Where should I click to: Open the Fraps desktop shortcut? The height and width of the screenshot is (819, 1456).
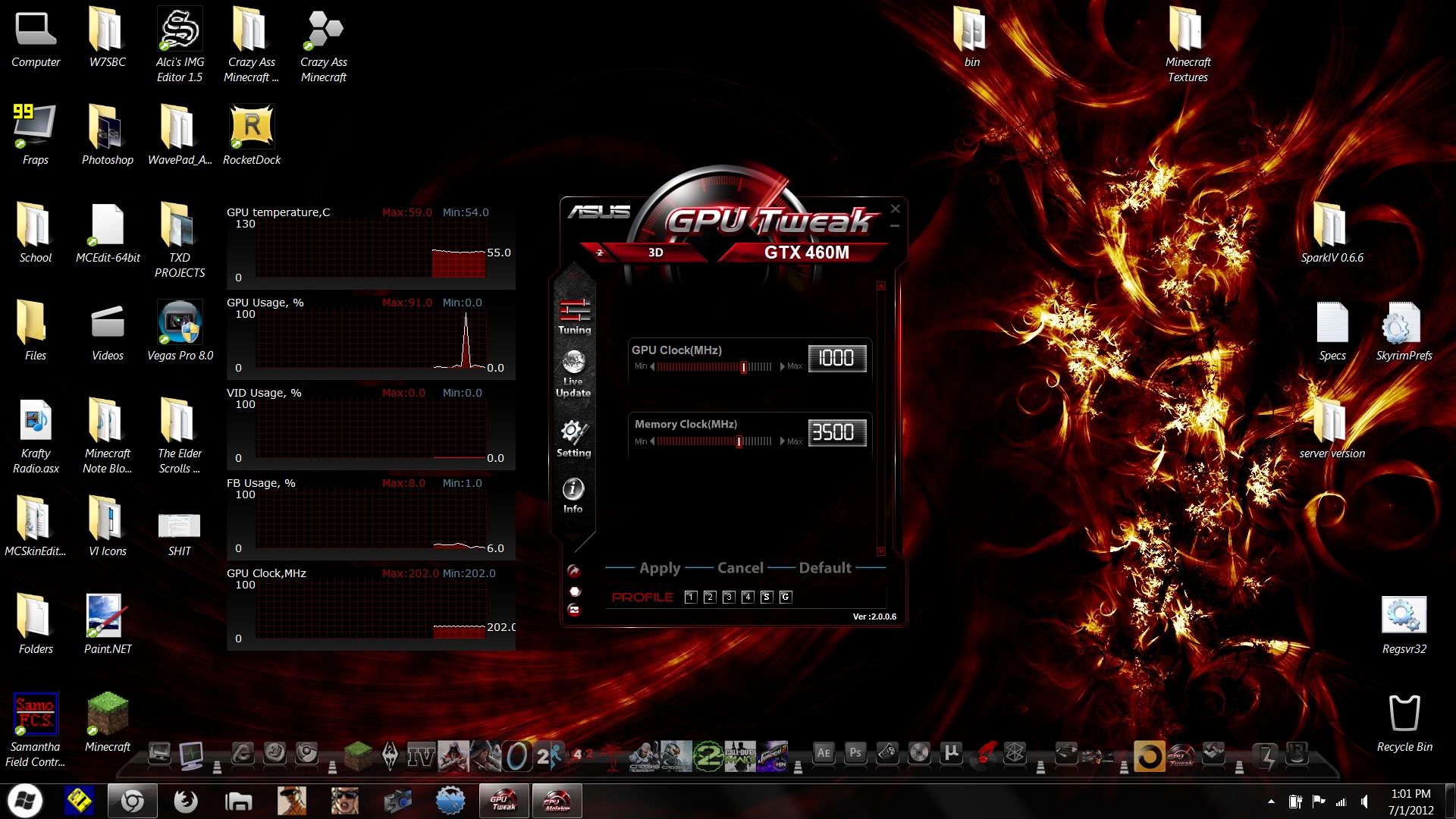coord(35,134)
